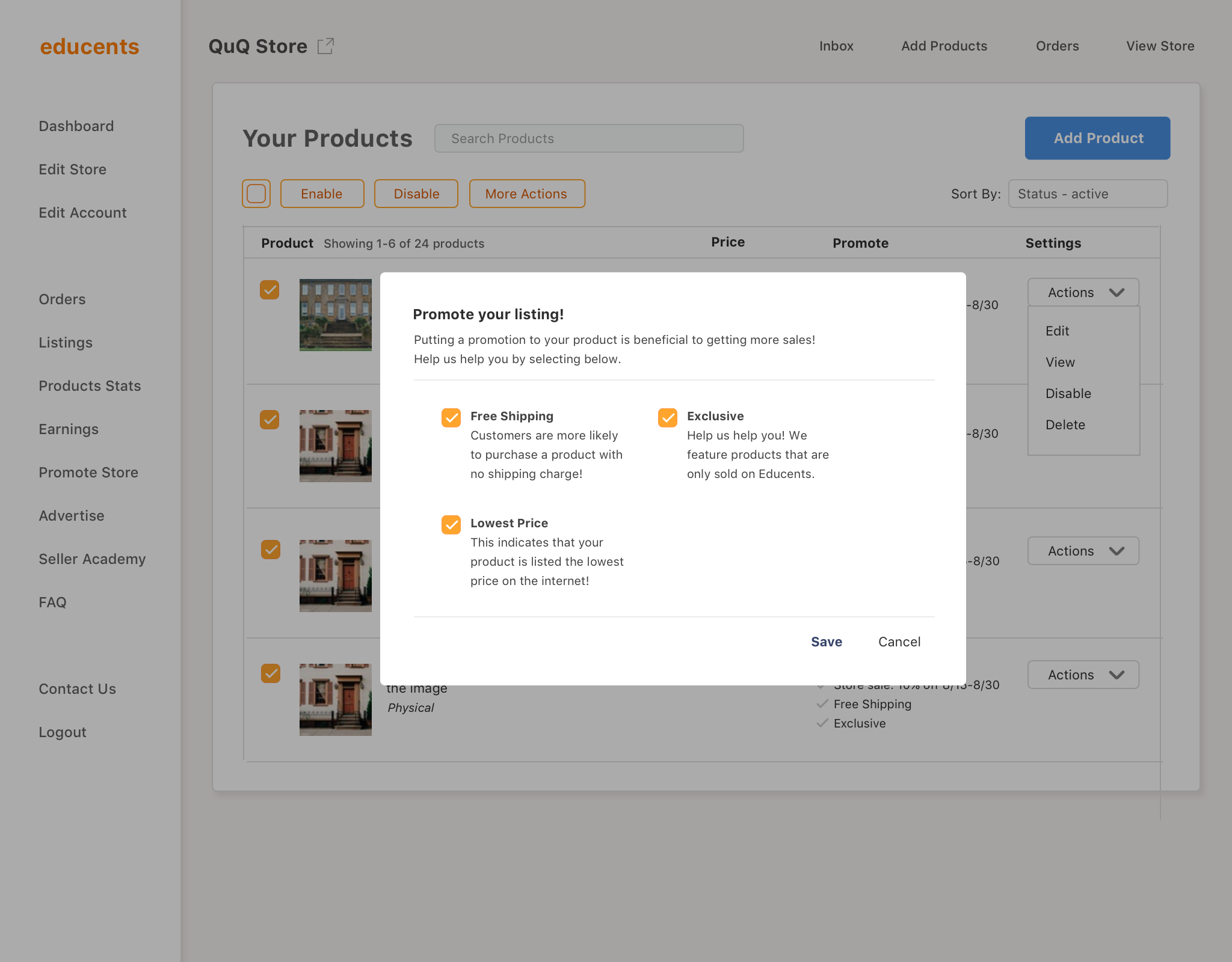
Task: Click the Disable bulk action button
Action: tap(416, 194)
